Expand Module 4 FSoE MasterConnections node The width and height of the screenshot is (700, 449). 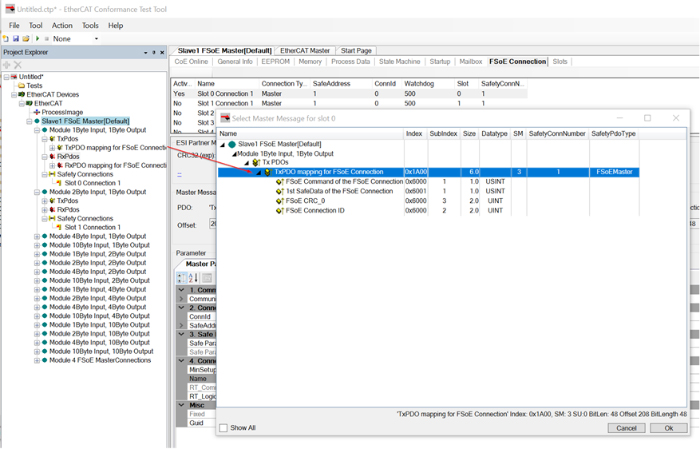pos(37,361)
